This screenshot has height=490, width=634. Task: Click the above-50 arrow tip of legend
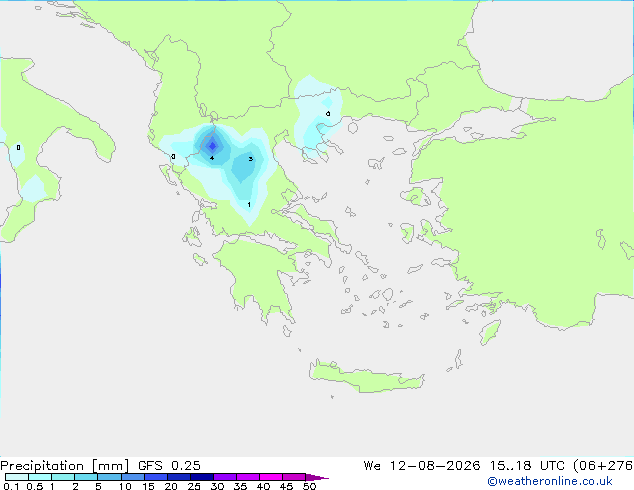click(x=317, y=477)
